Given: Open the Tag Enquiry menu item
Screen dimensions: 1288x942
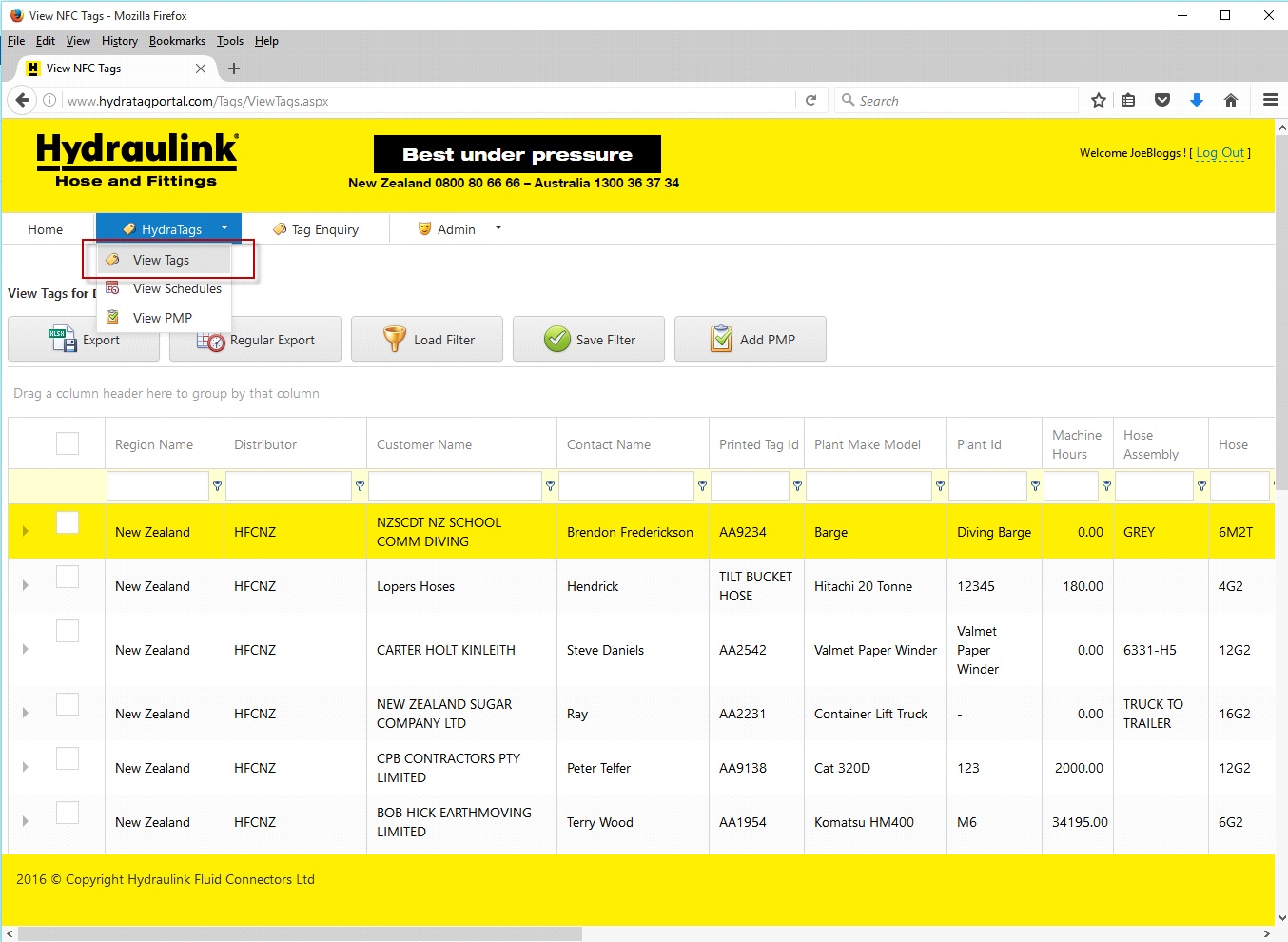Looking at the screenshot, I should click(316, 229).
